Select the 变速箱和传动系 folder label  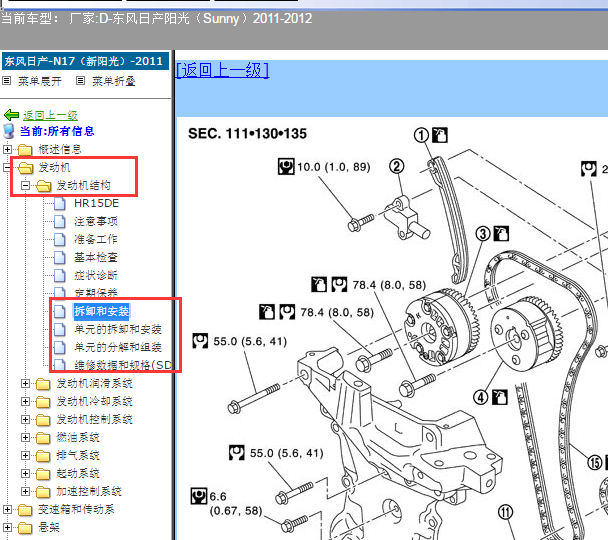pyautogui.click(x=76, y=509)
